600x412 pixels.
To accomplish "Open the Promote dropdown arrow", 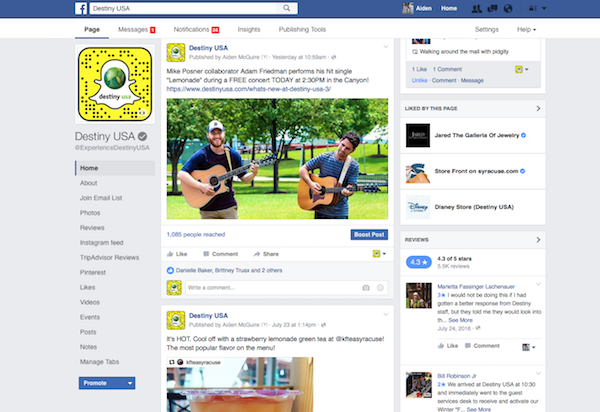I will 130,382.
